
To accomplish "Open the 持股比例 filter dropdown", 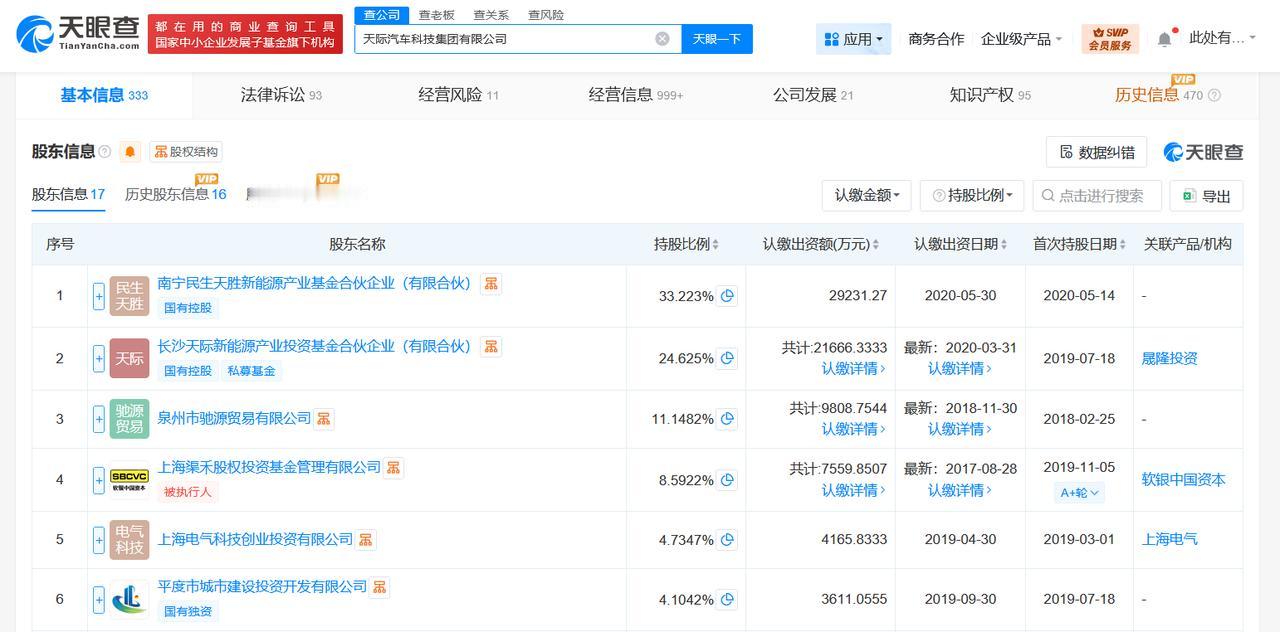I will 972,196.
